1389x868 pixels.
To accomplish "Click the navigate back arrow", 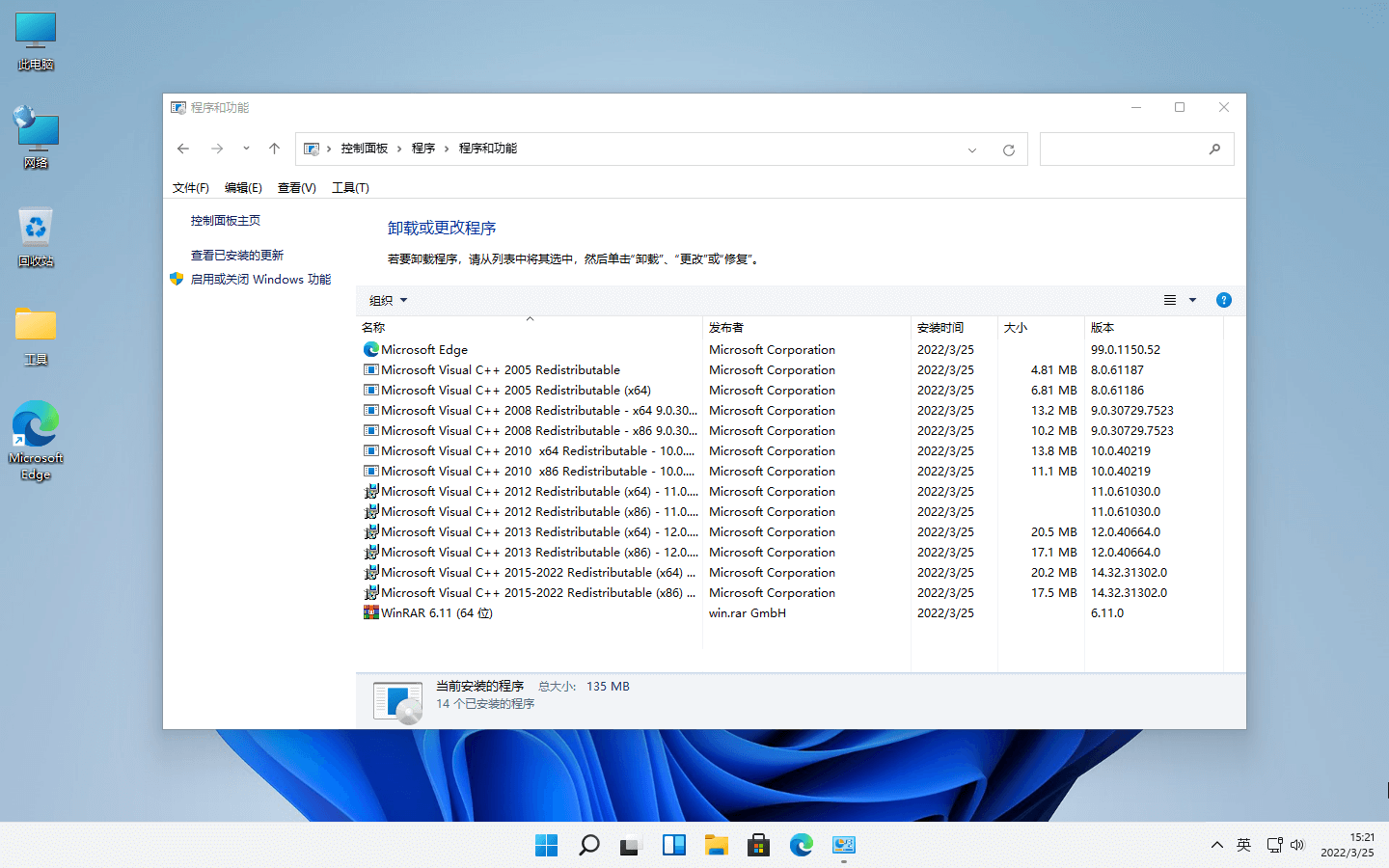I will [183, 149].
